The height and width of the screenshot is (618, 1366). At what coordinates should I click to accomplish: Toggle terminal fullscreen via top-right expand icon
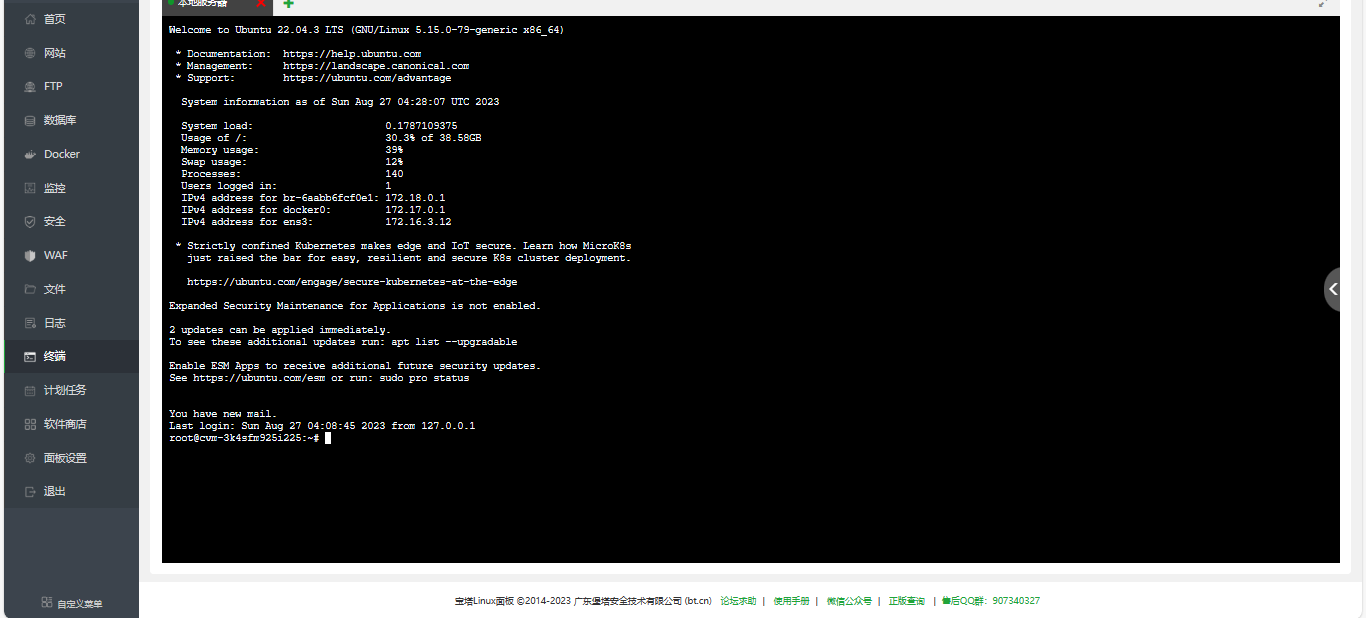pyautogui.click(x=1322, y=4)
